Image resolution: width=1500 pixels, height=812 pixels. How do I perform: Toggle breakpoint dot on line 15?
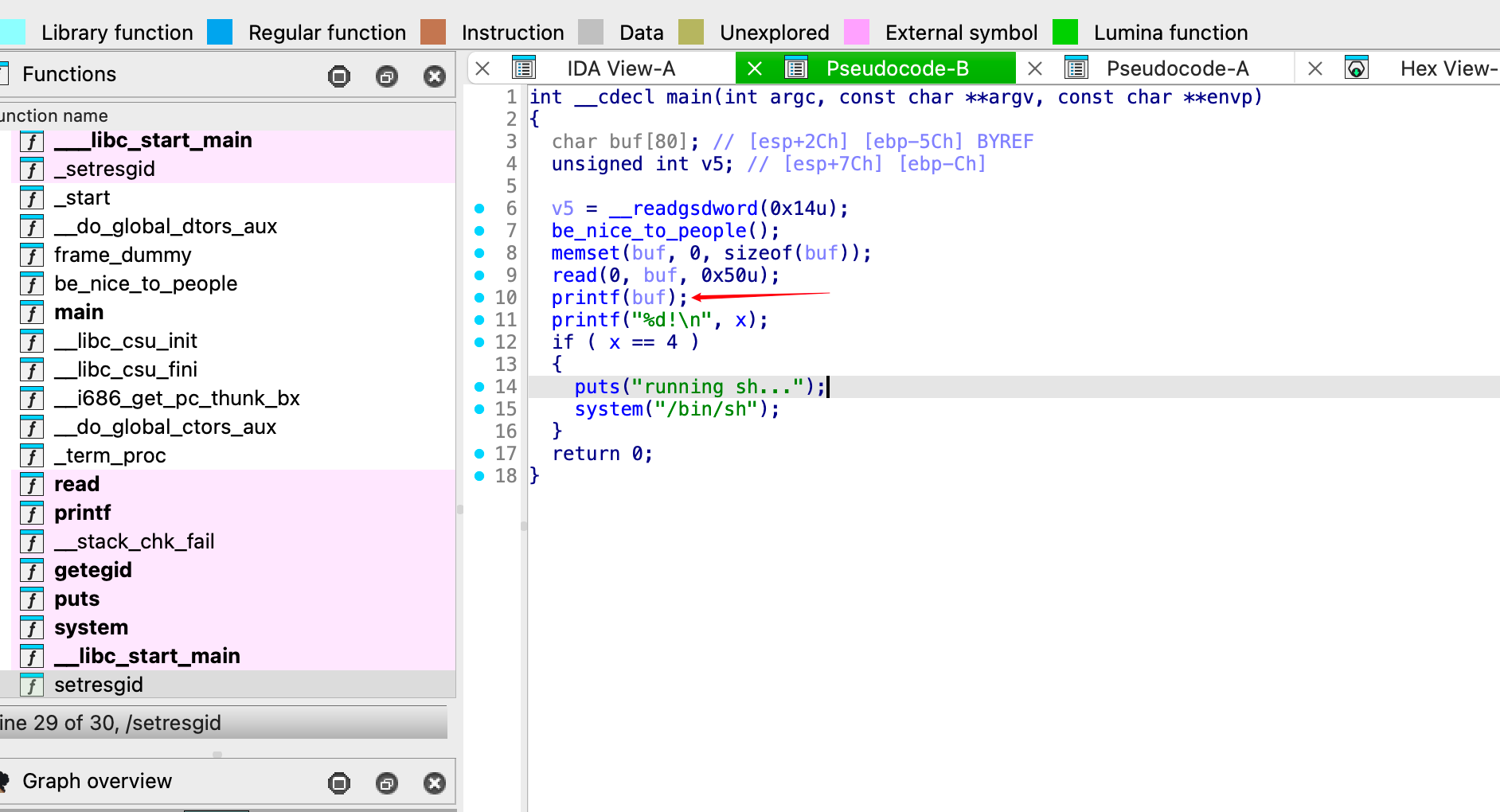(x=479, y=409)
